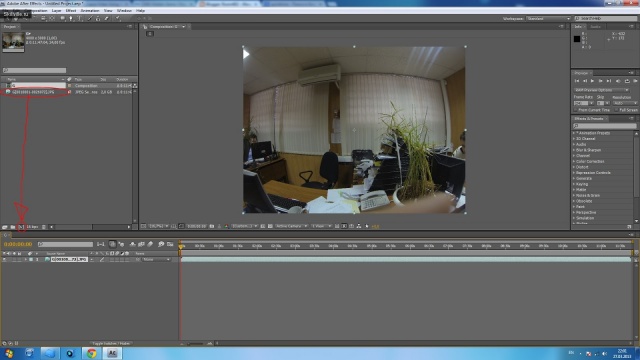The width and height of the screenshot is (640, 360).
Task: Click the Create New Composition icon
Action: click(21, 227)
